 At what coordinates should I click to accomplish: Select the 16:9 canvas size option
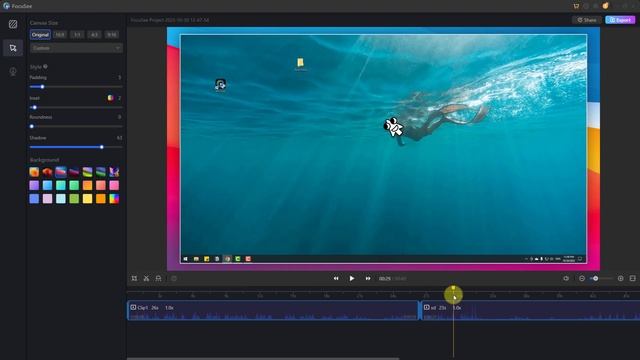pyautogui.click(x=60, y=35)
